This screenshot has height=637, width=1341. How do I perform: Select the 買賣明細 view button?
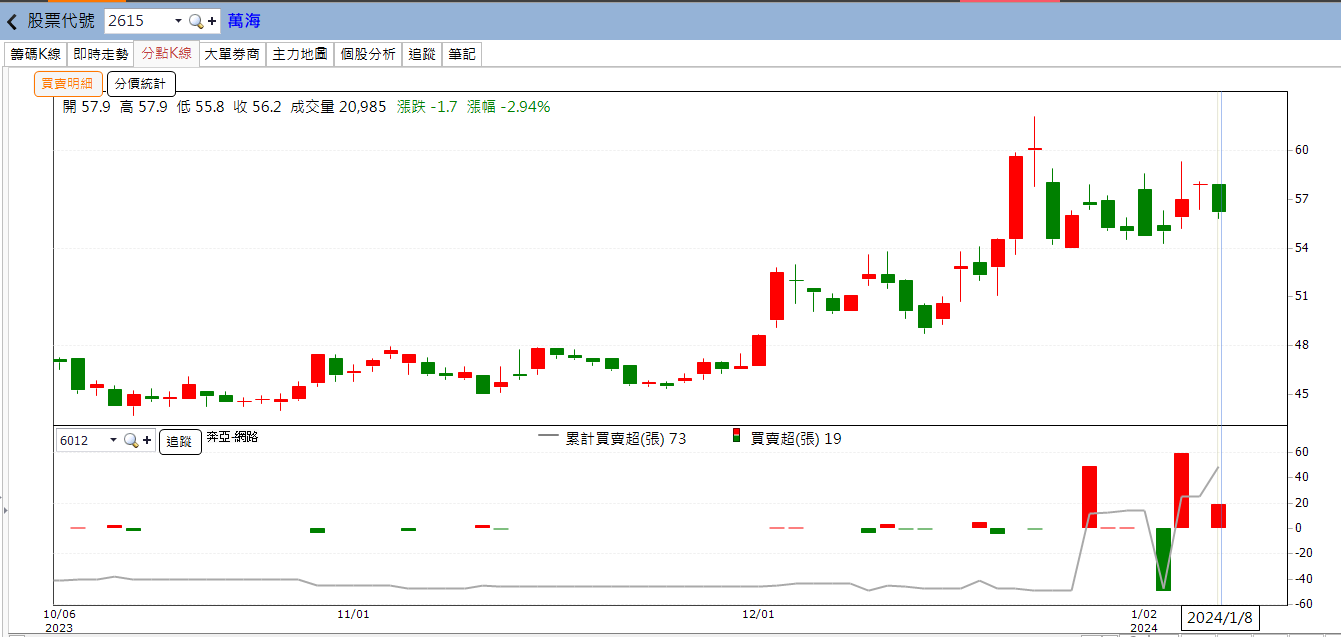point(68,84)
